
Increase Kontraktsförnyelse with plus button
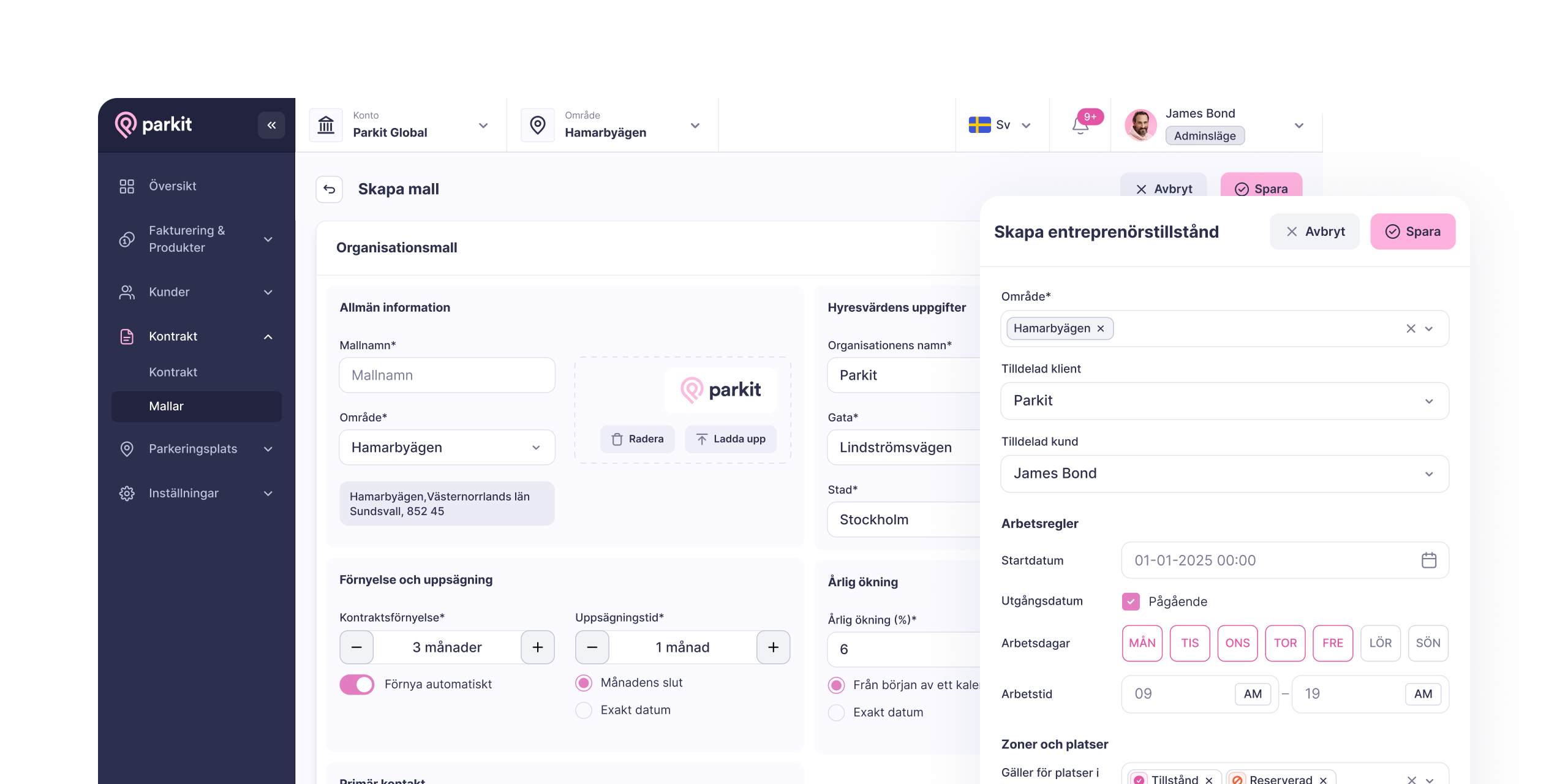click(x=538, y=647)
